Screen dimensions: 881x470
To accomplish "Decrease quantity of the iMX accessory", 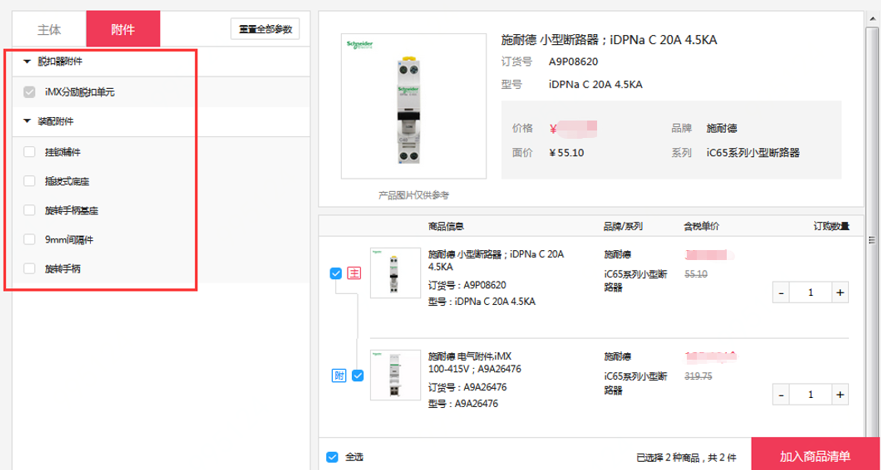I will point(781,394).
